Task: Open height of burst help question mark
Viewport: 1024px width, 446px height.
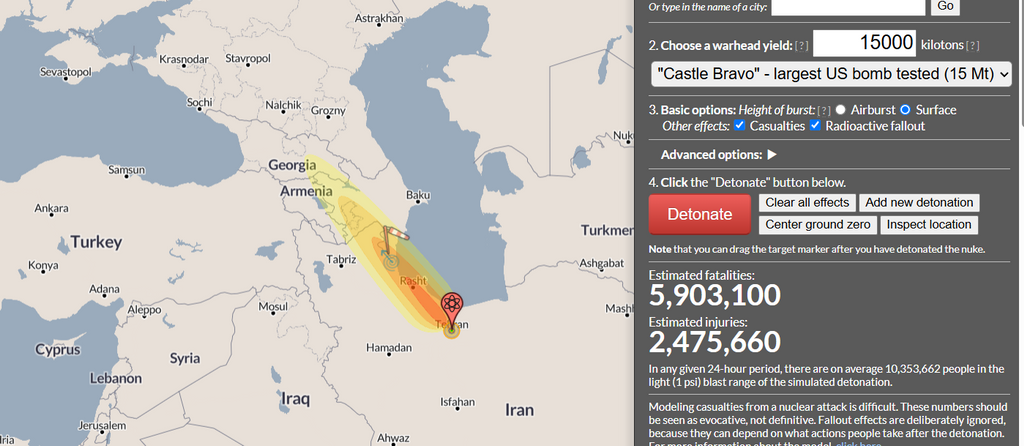Action: 824,110
